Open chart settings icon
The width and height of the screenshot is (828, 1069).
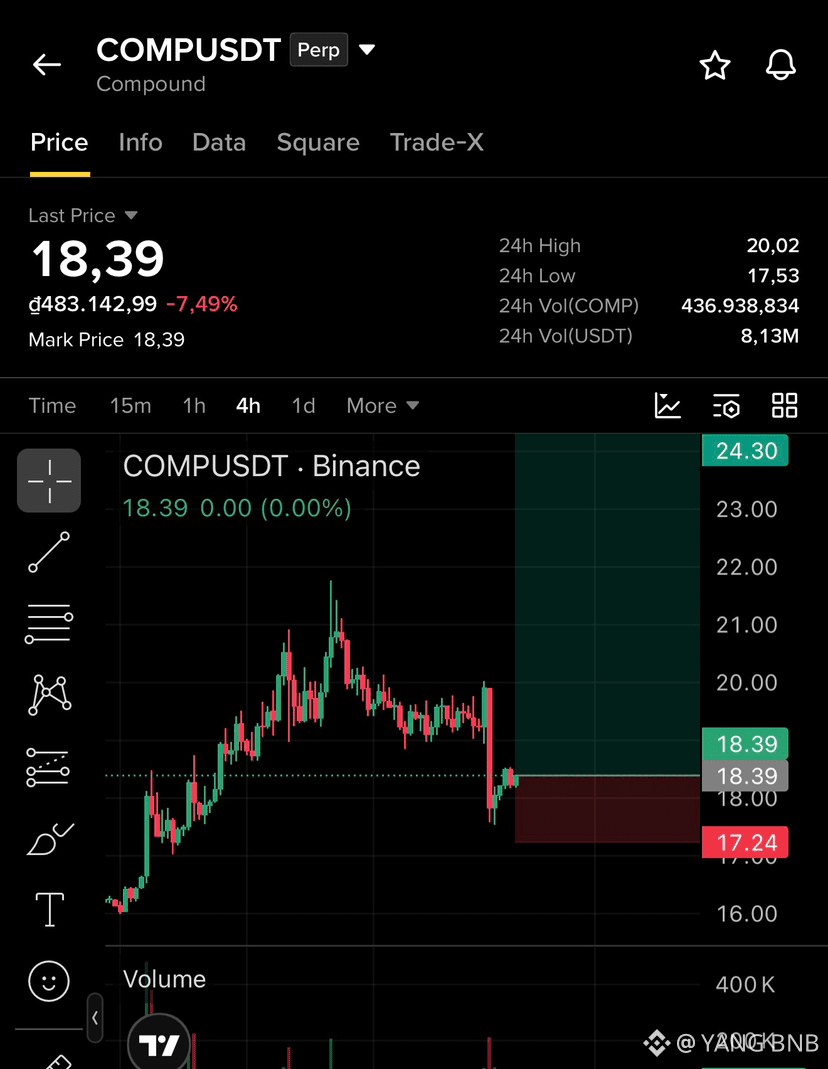click(x=726, y=406)
